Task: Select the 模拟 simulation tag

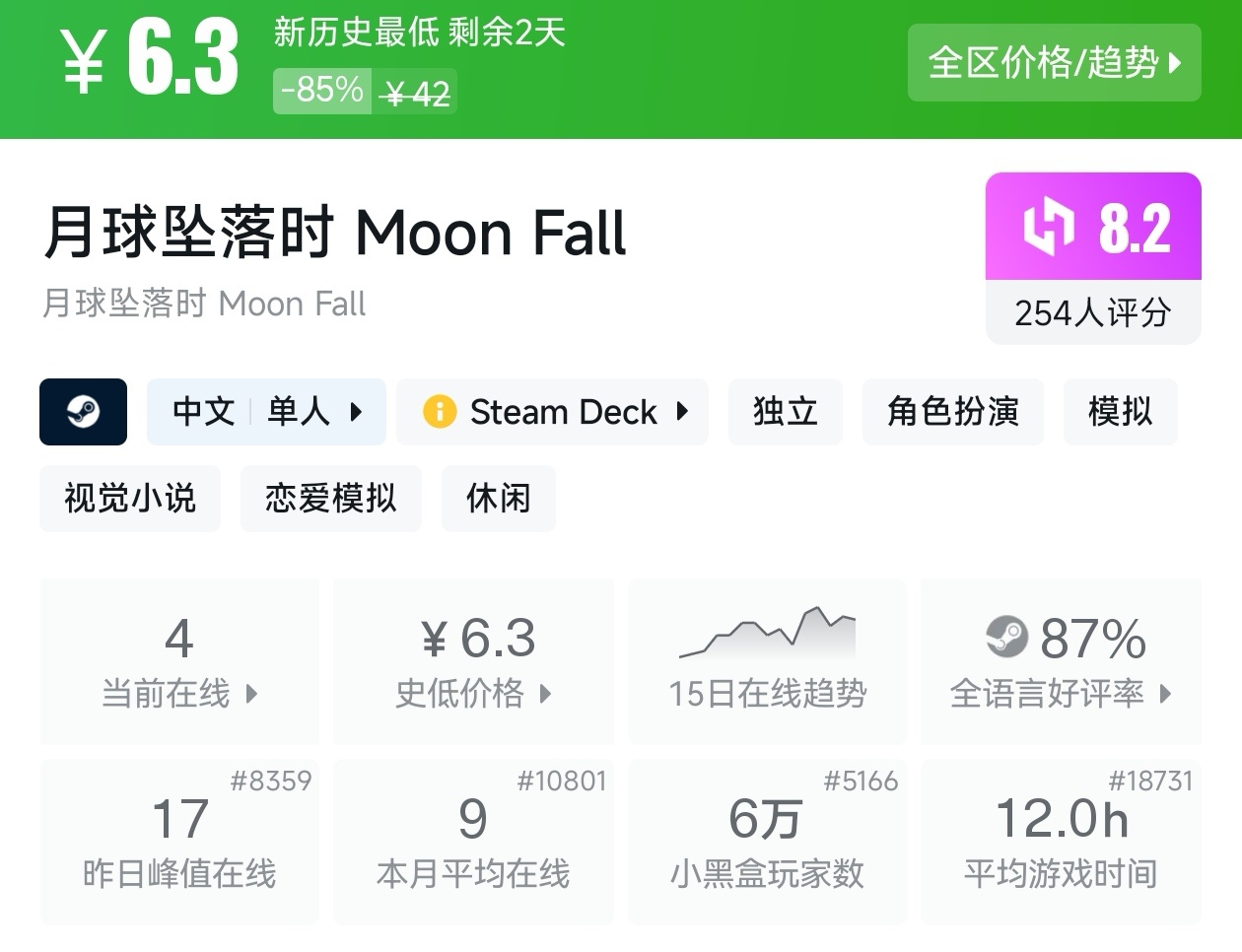Action: pyautogui.click(x=1120, y=412)
